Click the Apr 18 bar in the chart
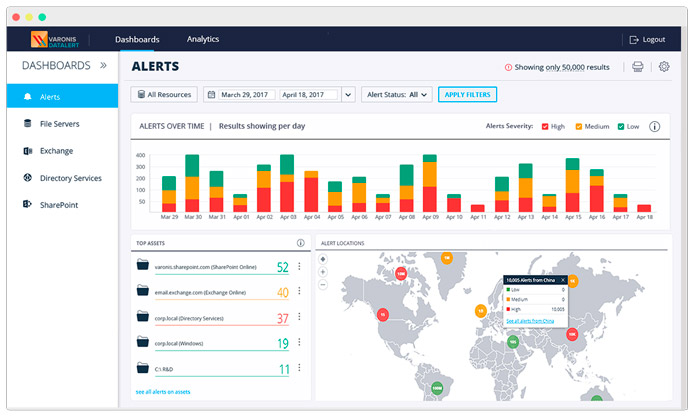The image size is (696, 418). 644,208
